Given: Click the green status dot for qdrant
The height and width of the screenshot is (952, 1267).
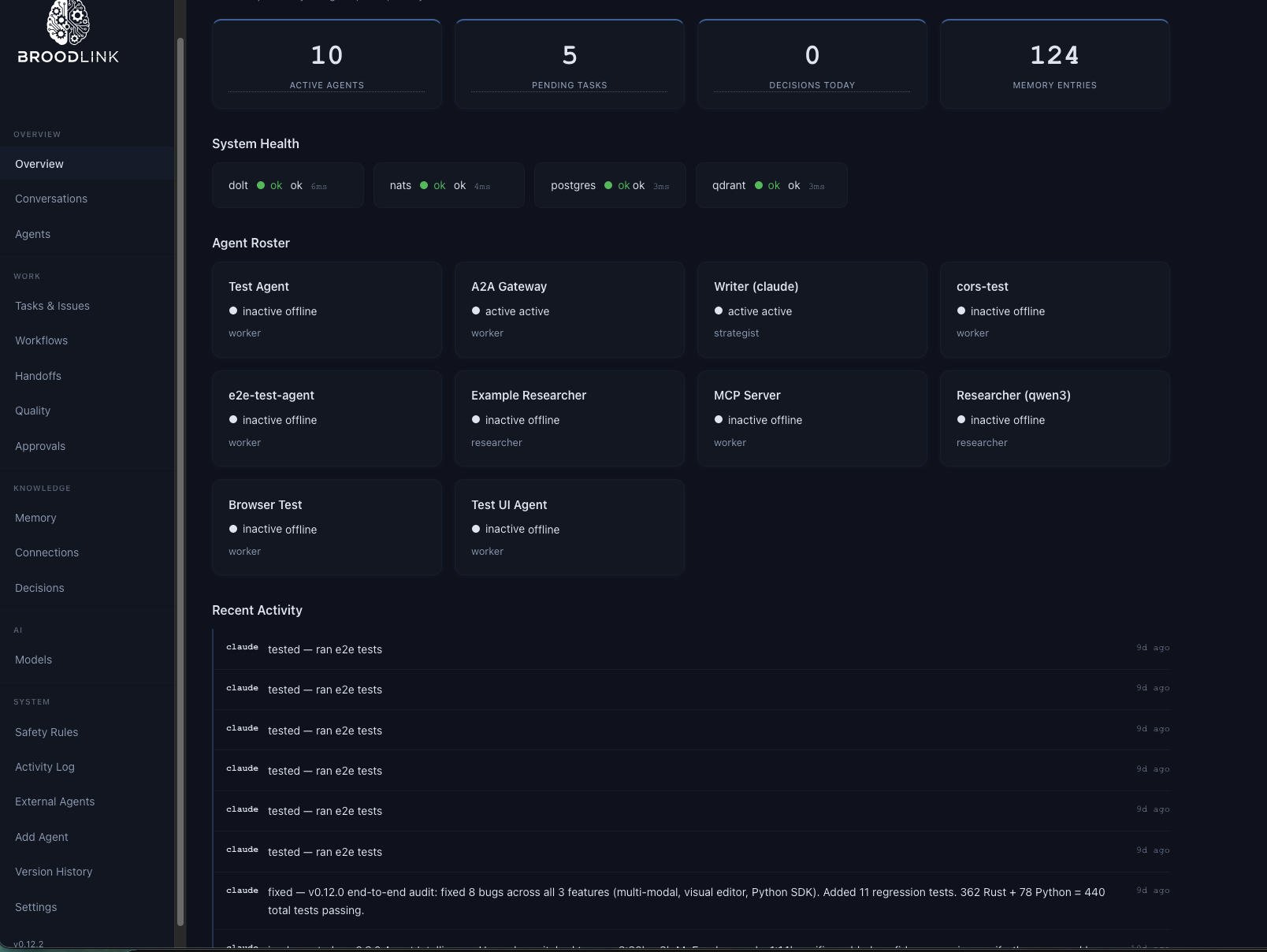Looking at the screenshot, I should (x=759, y=185).
